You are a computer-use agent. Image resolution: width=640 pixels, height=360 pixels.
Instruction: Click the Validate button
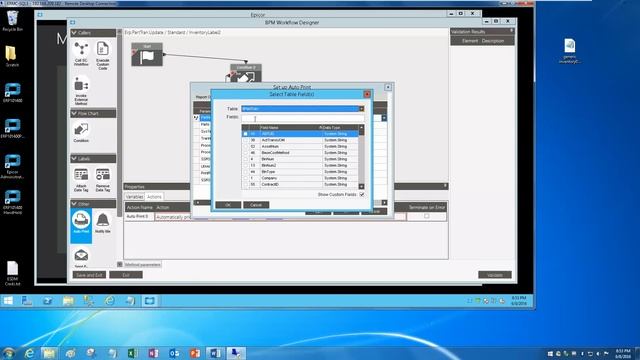(x=495, y=275)
